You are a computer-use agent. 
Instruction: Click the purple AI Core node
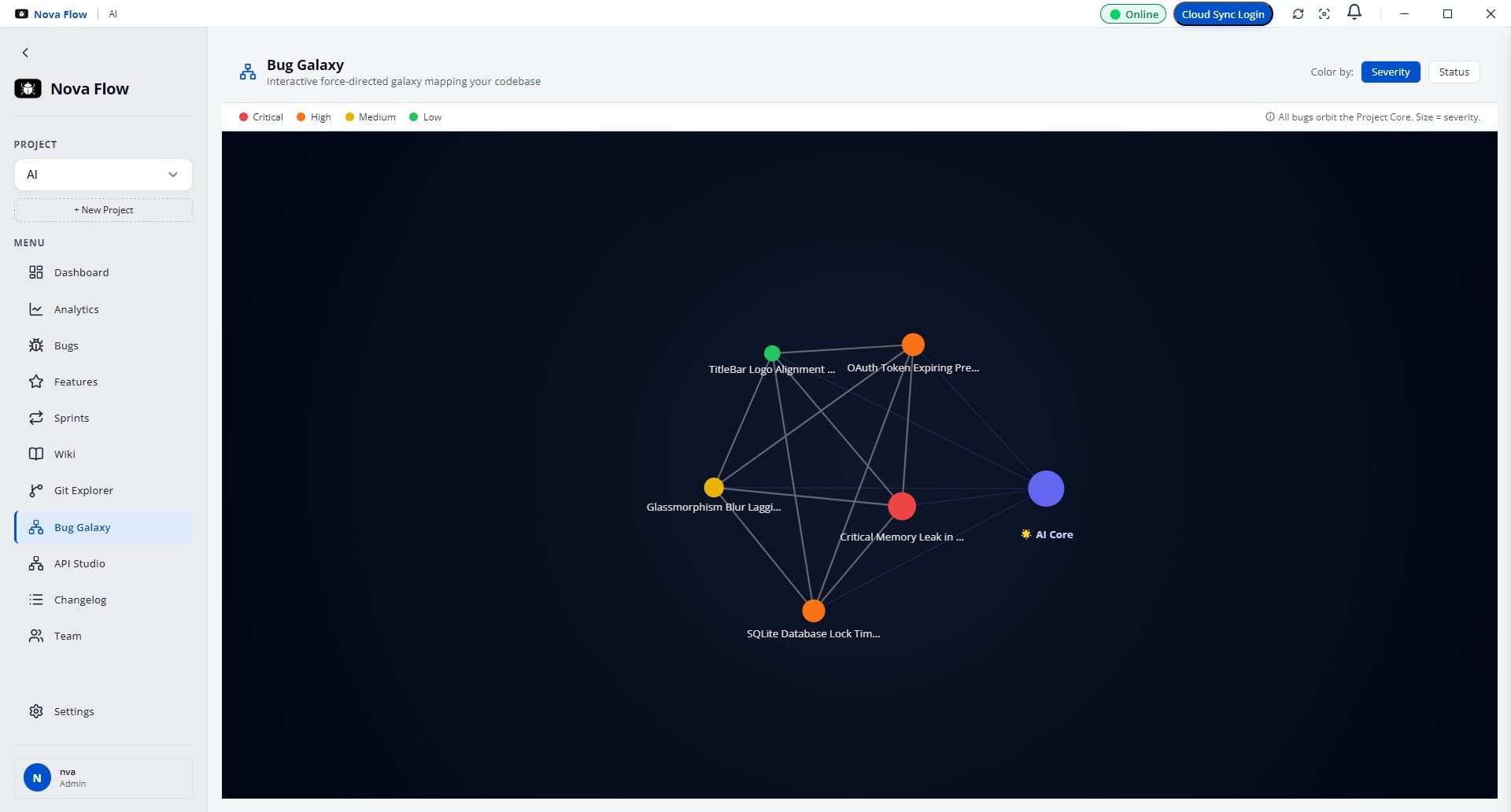[x=1046, y=489]
